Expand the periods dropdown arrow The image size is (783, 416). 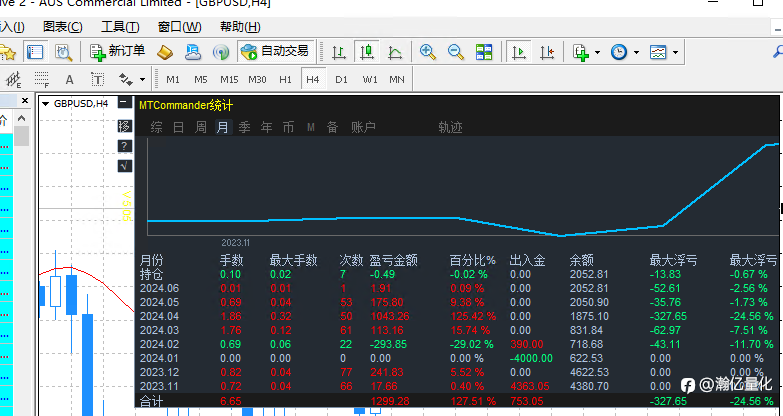(x=636, y=52)
